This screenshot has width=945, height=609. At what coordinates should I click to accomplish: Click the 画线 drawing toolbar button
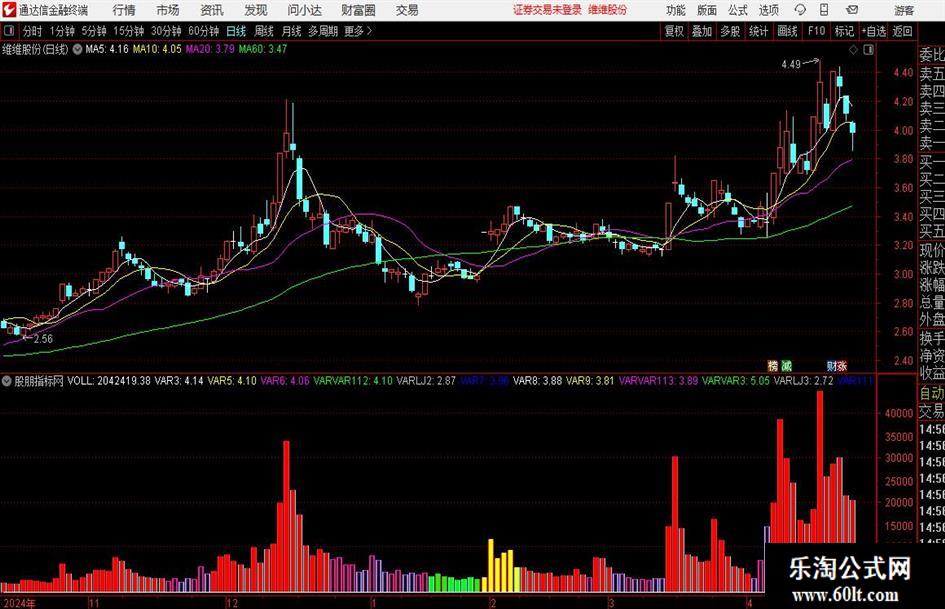787,31
